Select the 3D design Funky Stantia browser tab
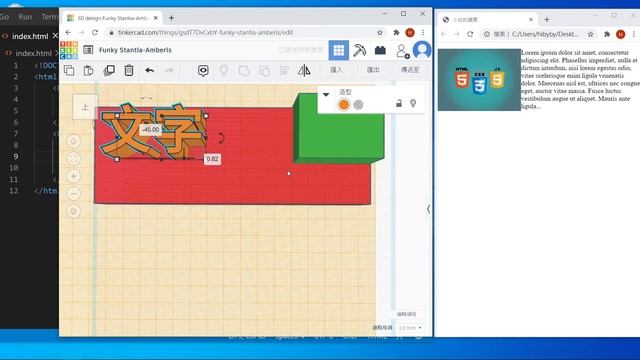The width and height of the screenshot is (640, 360). tap(113, 18)
